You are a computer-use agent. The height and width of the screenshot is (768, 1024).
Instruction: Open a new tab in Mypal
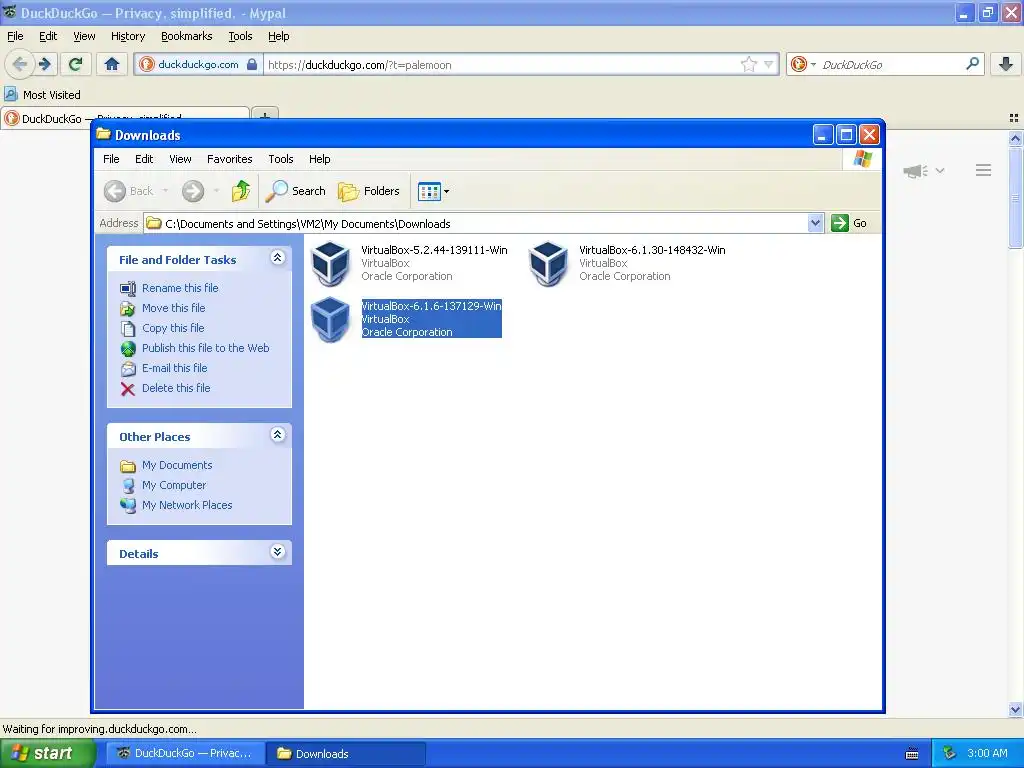coord(265,115)
